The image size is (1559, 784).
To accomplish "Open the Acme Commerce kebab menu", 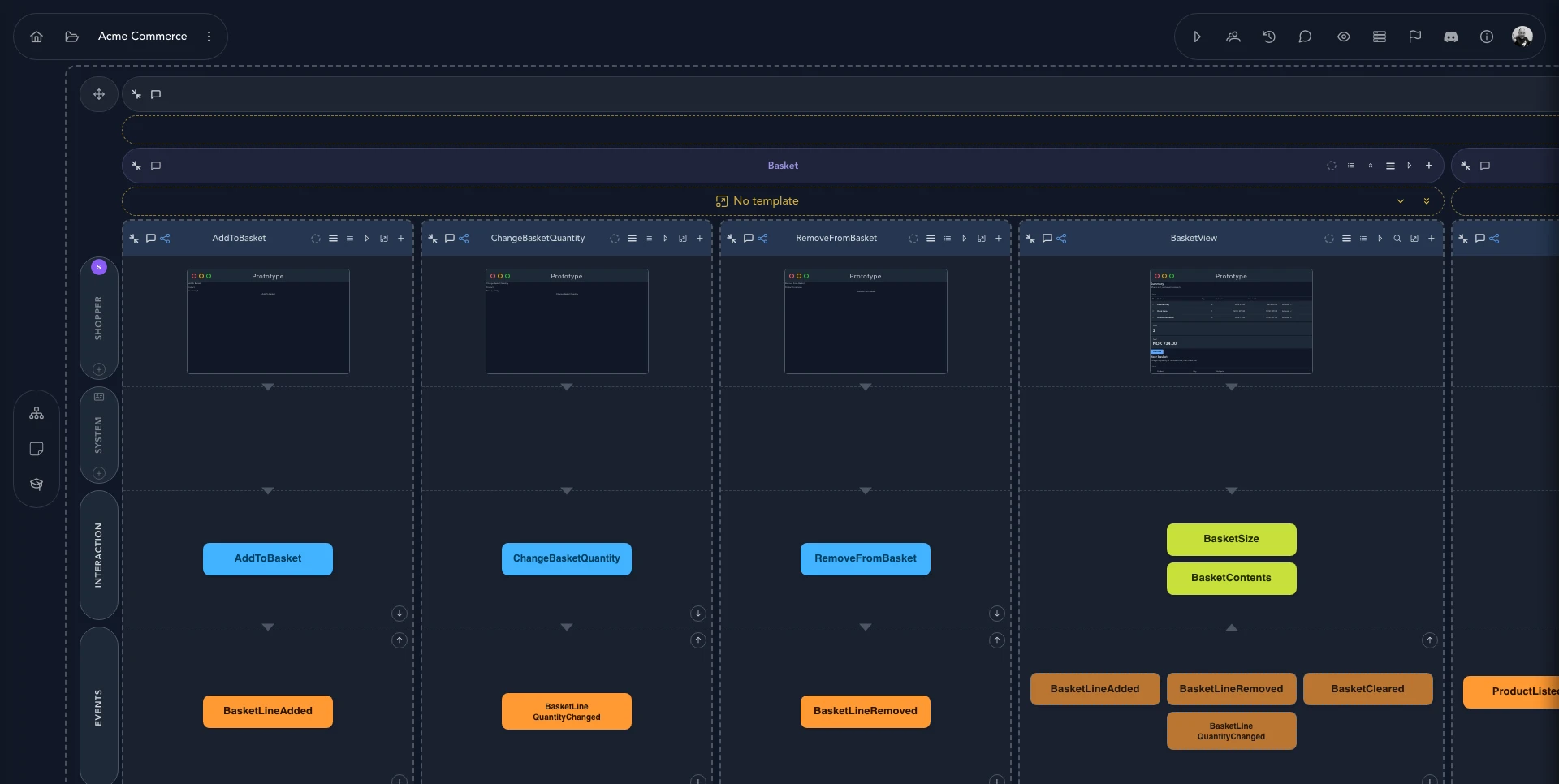I will coord(209,37).
